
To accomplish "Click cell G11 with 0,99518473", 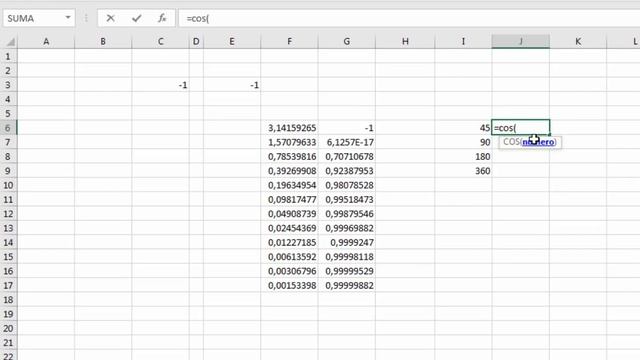I will tap(347, 200).
